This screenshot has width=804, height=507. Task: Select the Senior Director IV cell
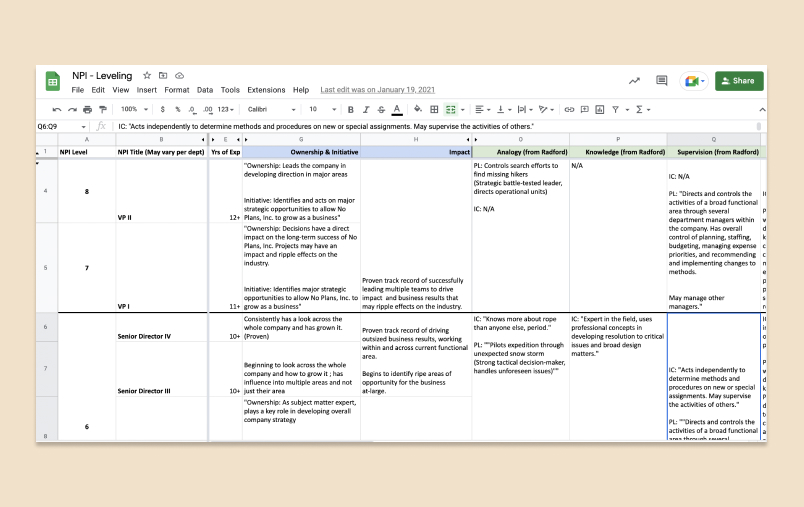[x=162, y=327]
